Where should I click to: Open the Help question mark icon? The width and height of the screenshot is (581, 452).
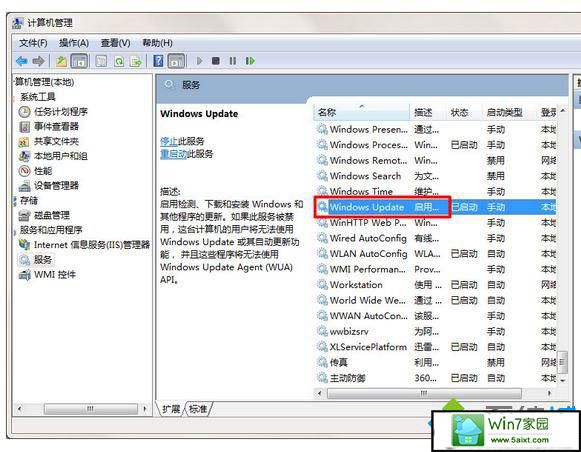[158, 61]
